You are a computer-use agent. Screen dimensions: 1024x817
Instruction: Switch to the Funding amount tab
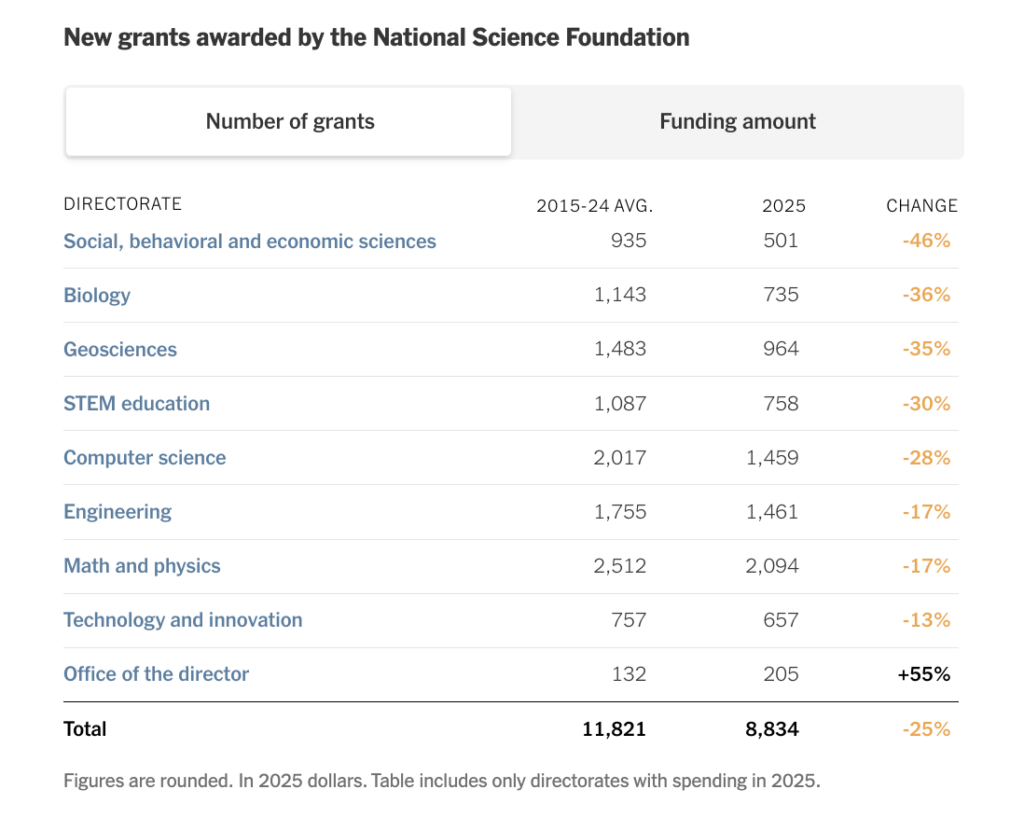737,122
